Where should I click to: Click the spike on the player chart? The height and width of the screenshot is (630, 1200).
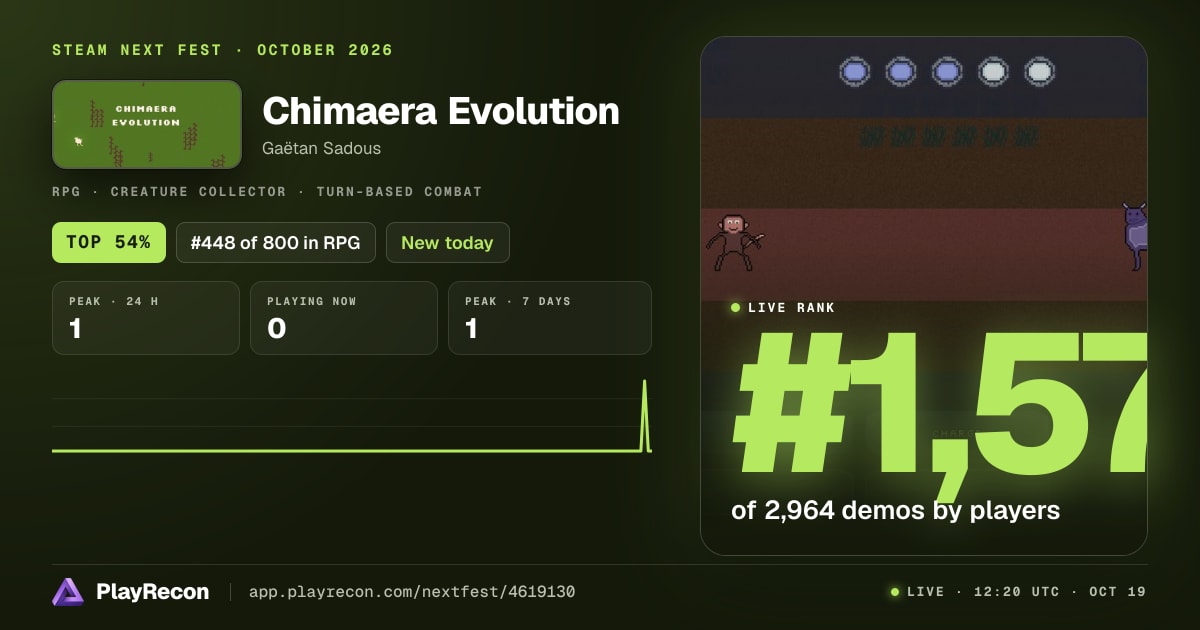pos(644,415)
